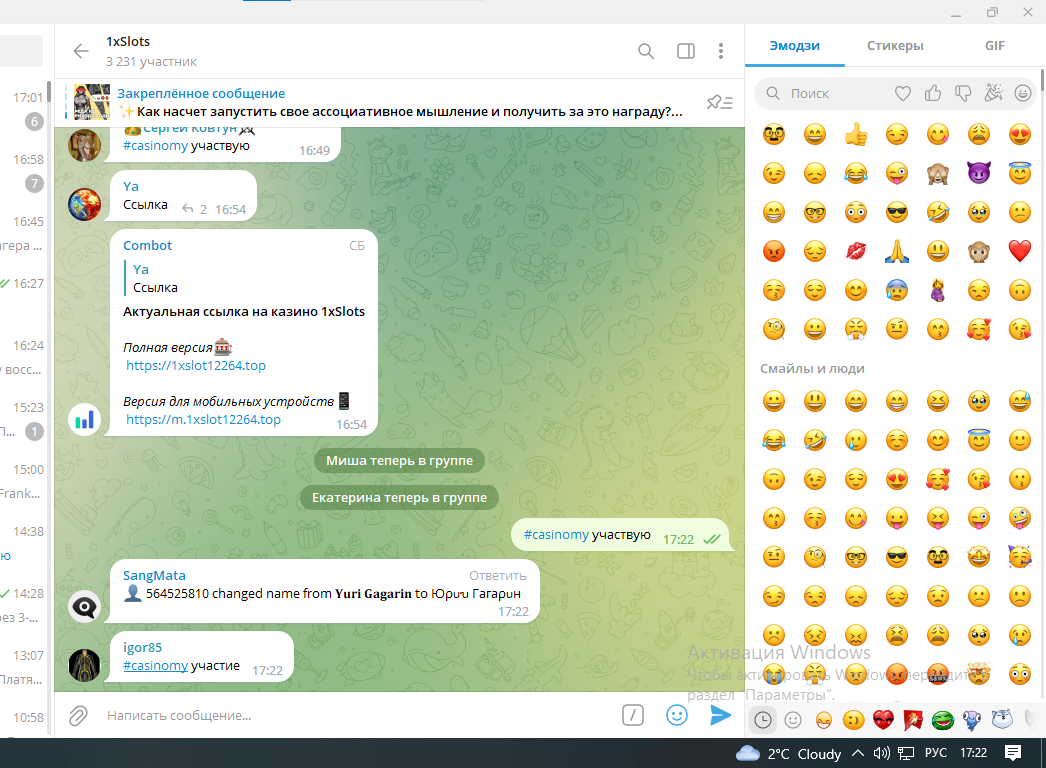Click #casinomy hashtag in your sent message

556,534
